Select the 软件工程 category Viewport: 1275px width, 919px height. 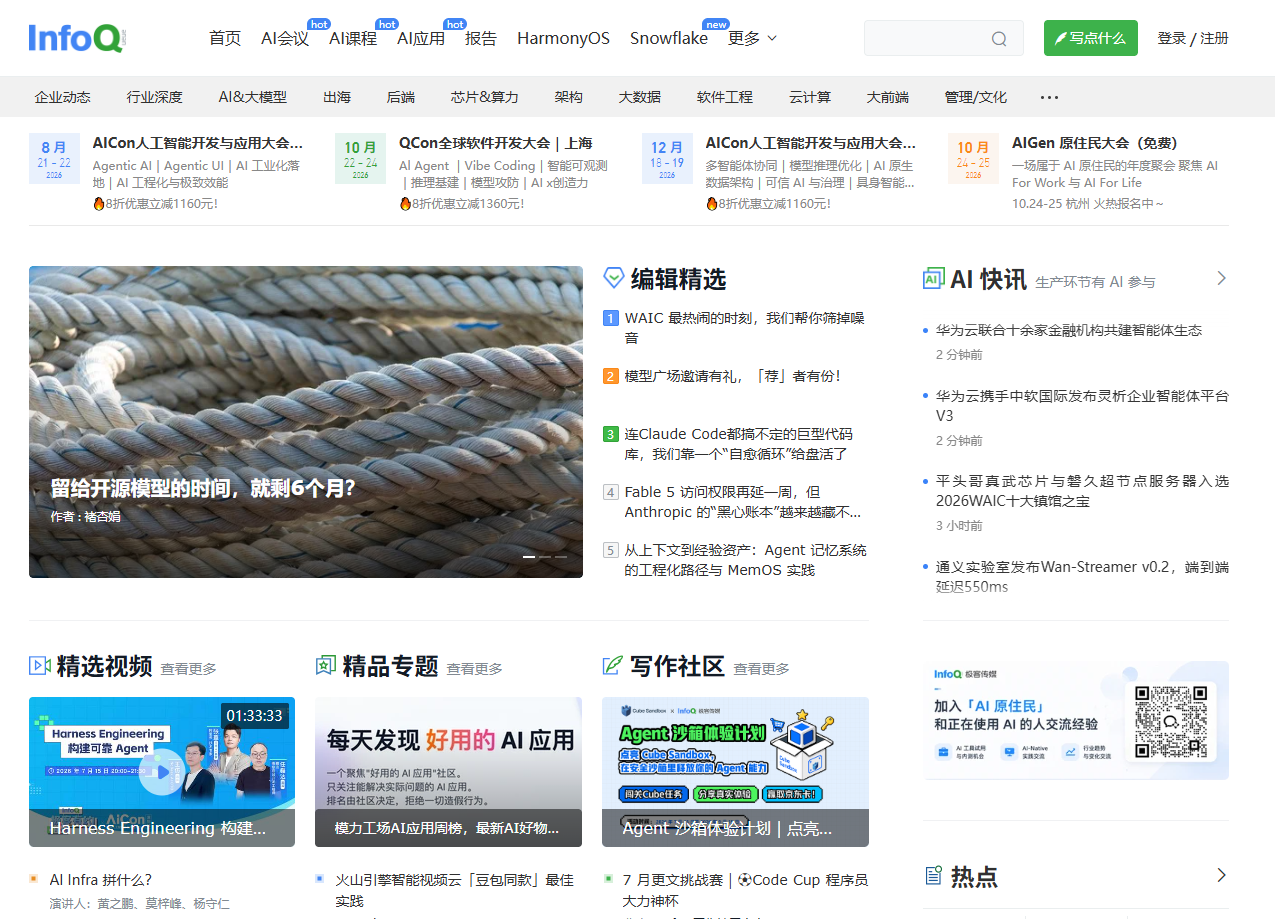pos(725,97)
